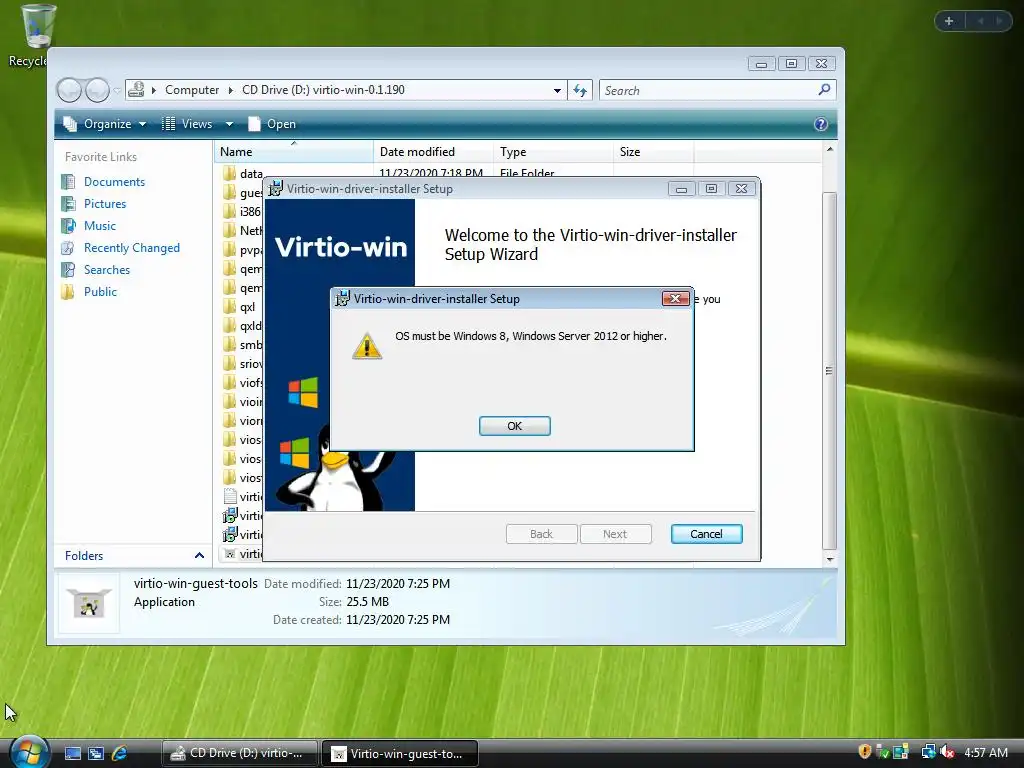
Task: Click OK in the OS requirement dialog
Action: point(515,426)
